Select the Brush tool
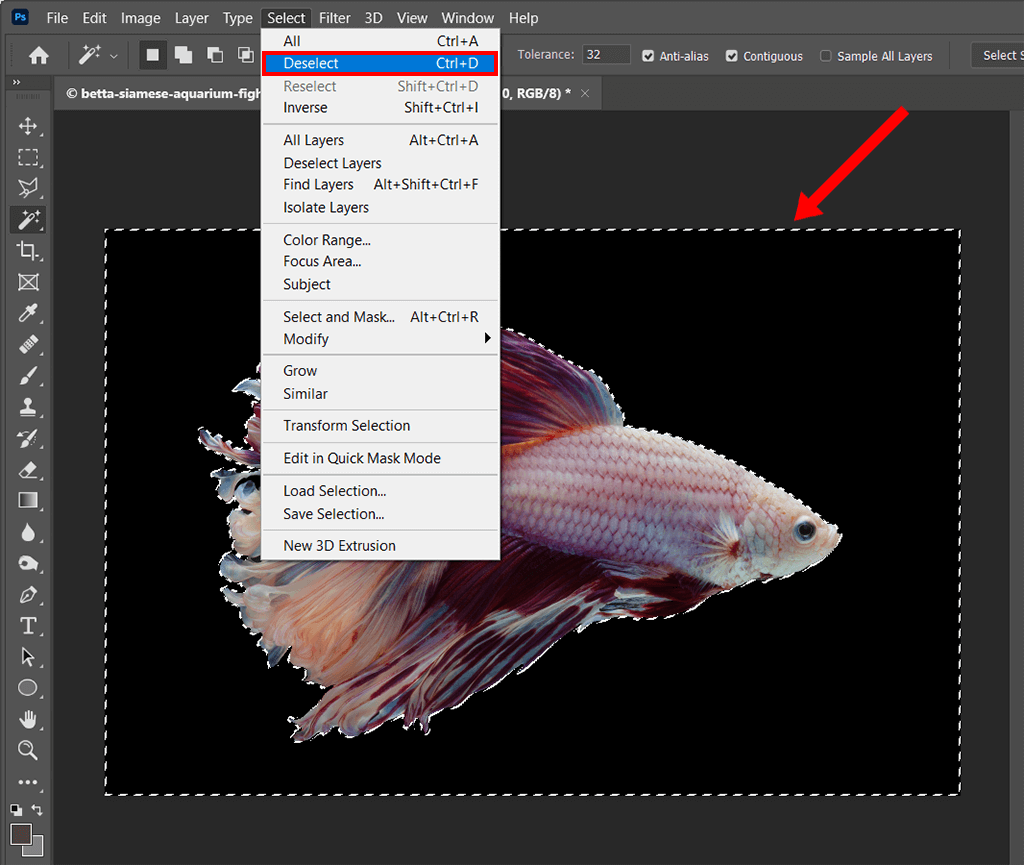 pyautogui.click(x=27, y=376)
